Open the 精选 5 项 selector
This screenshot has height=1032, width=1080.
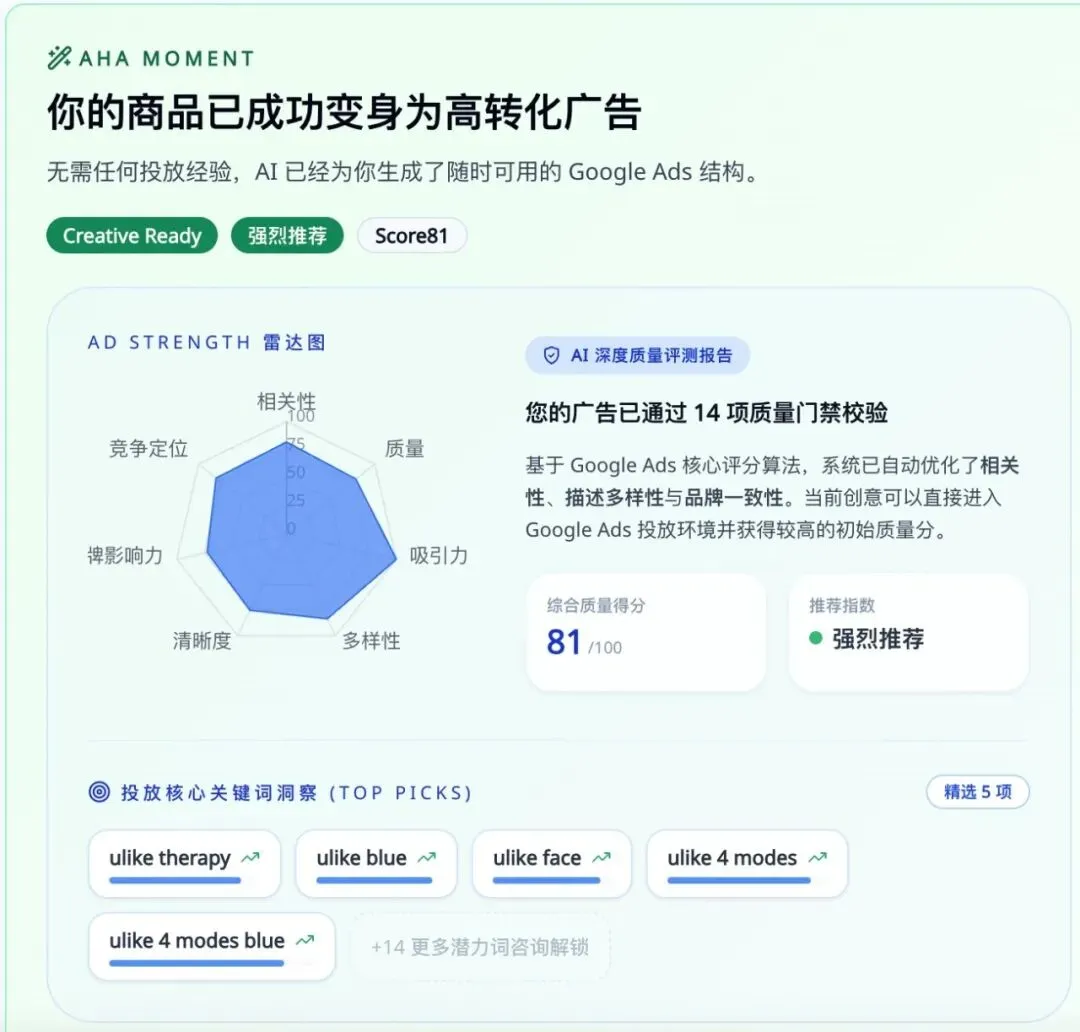coord(977,792)
